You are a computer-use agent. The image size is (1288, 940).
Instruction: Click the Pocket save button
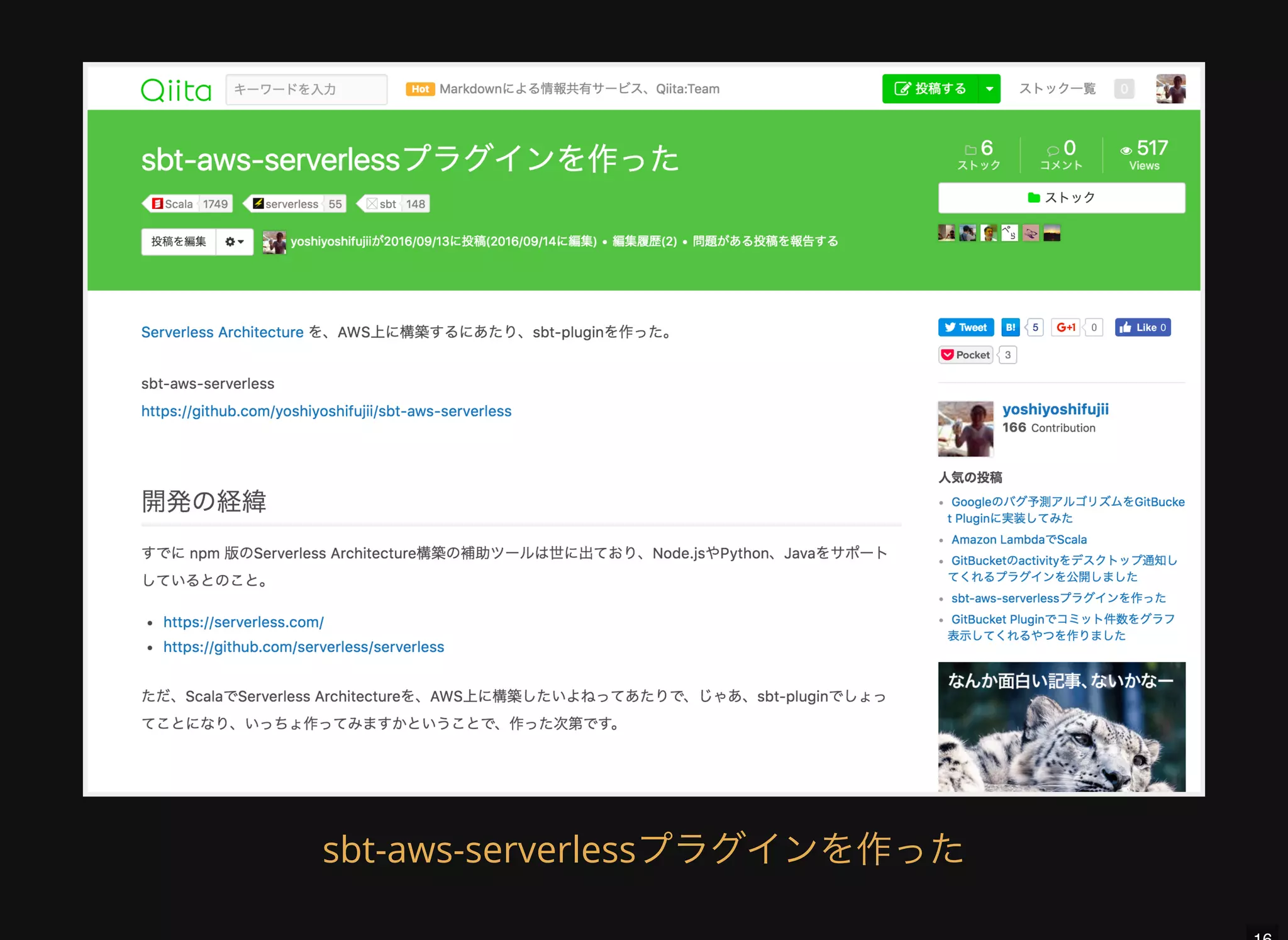(965, 355)
